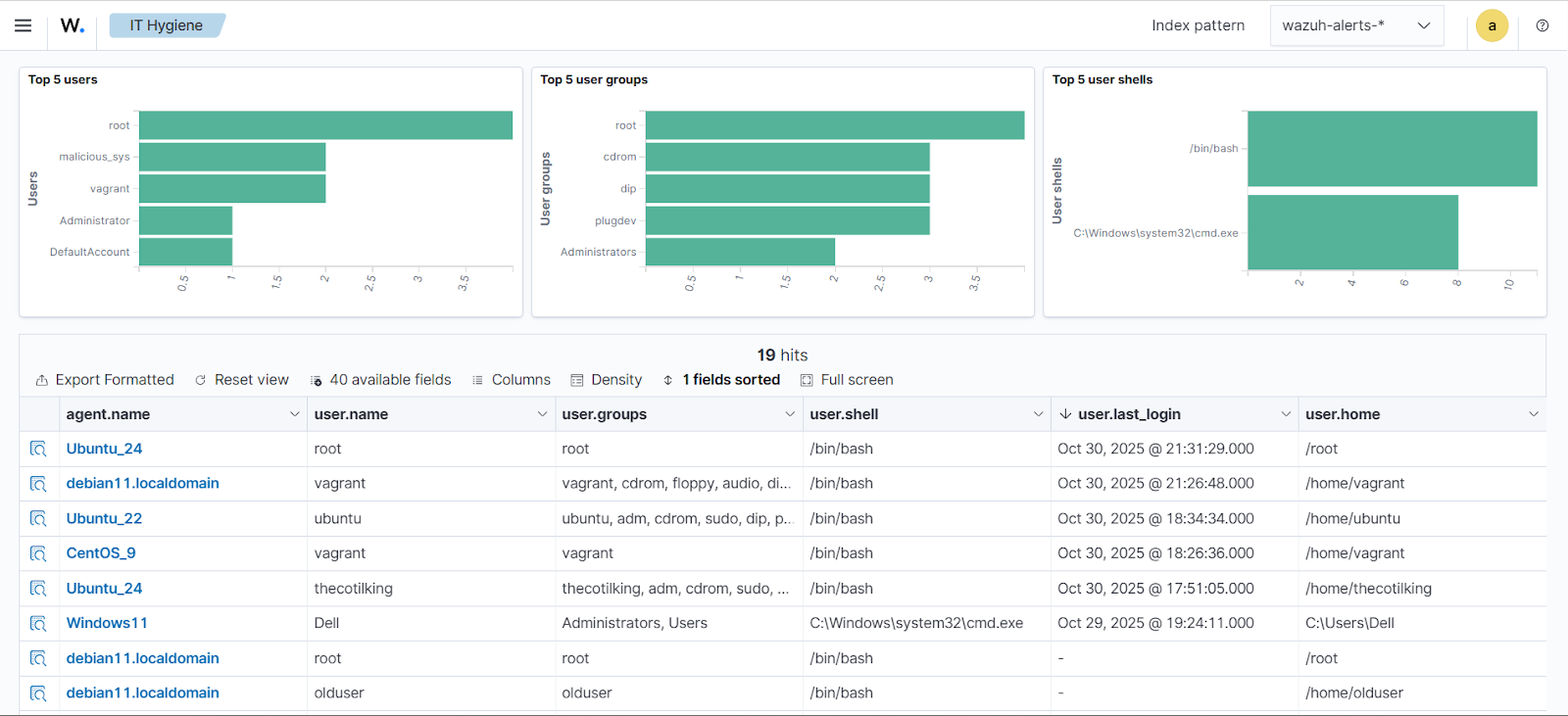Expand agent.name column header options
The image size is (1568, 716).
pyautogui.click(x=294, y=414)
